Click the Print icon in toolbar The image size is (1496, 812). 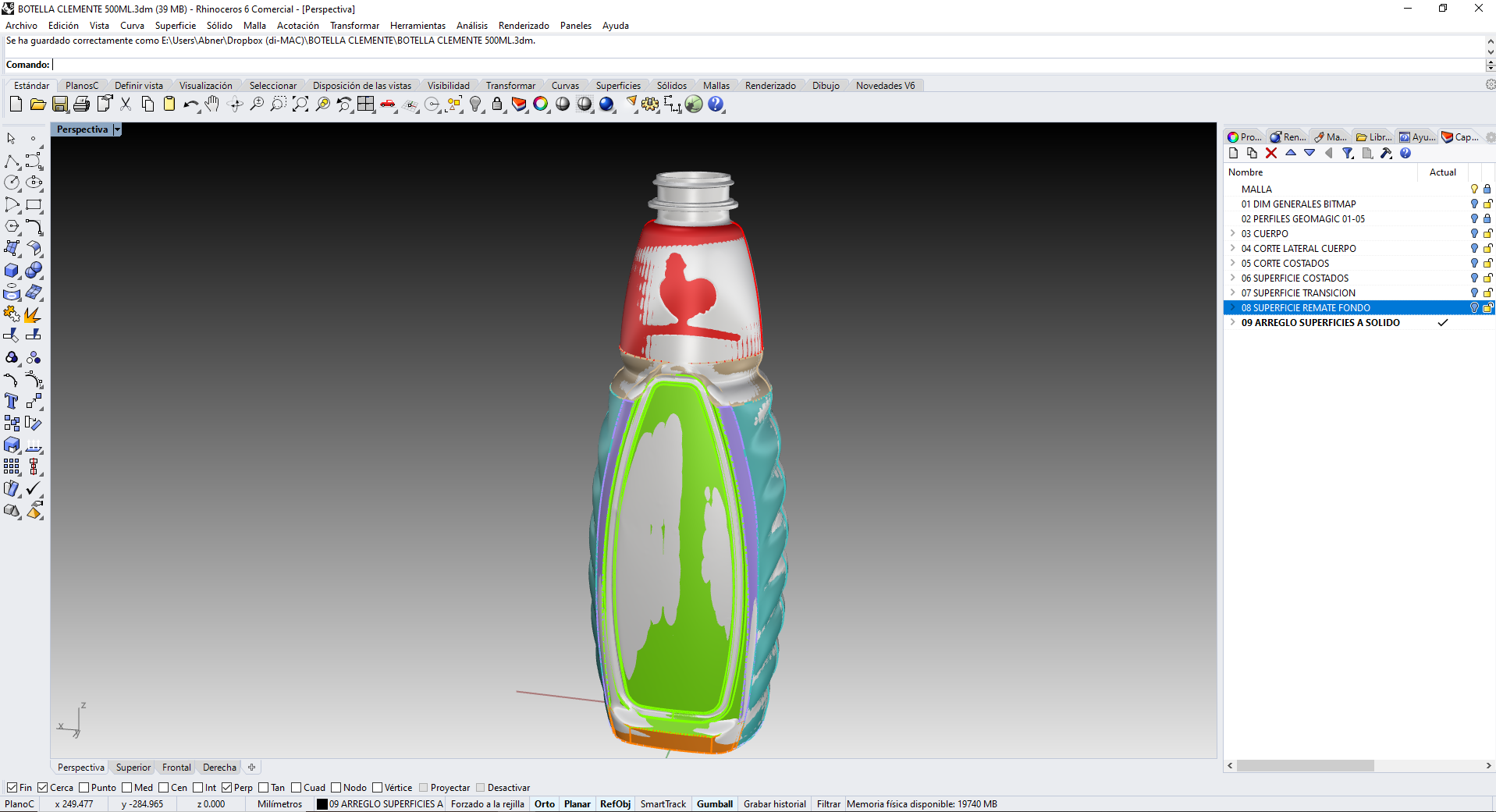[x=81, y=105]
